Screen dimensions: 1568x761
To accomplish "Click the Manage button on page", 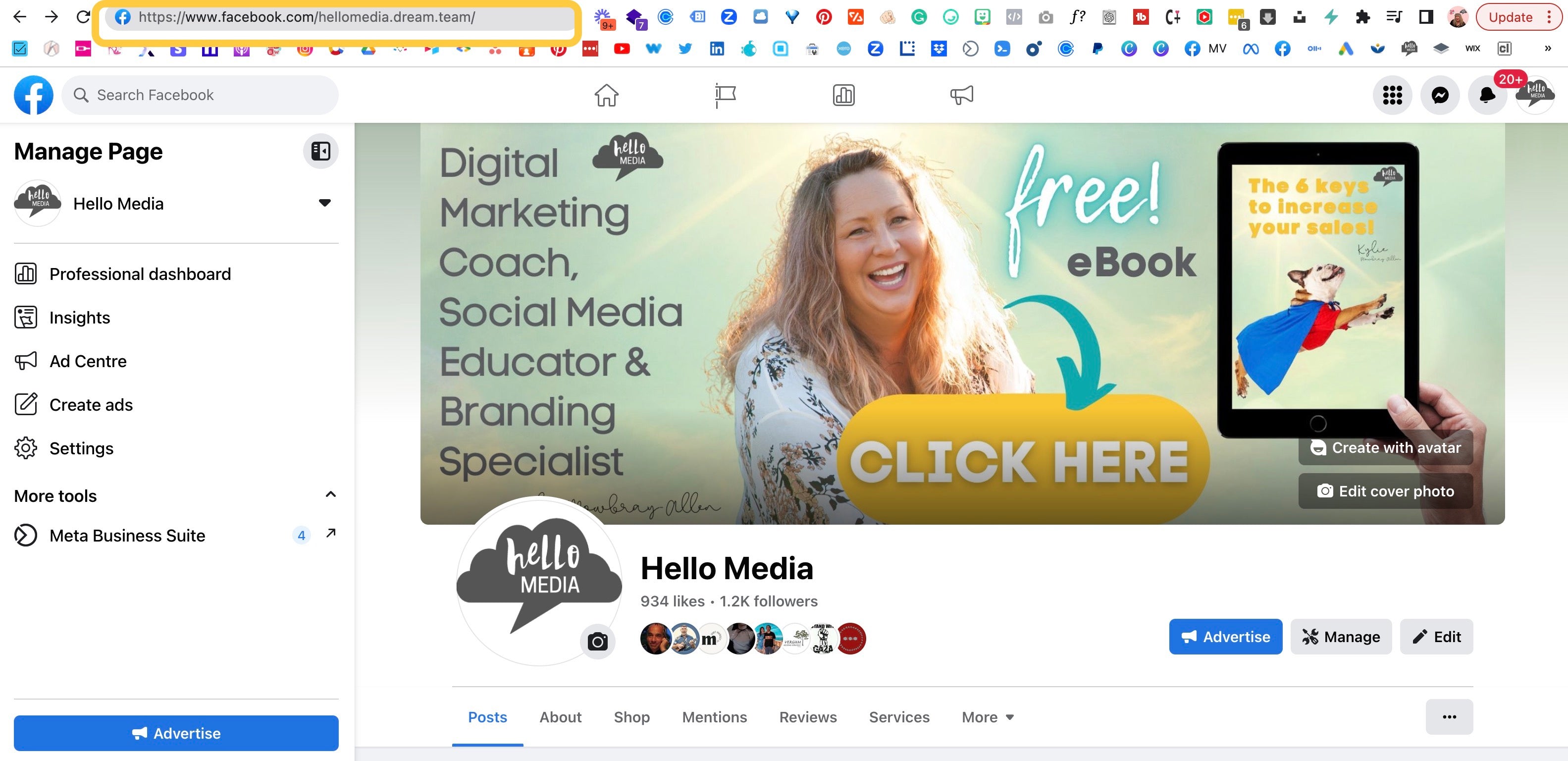I will click(x=1341, y=637).
